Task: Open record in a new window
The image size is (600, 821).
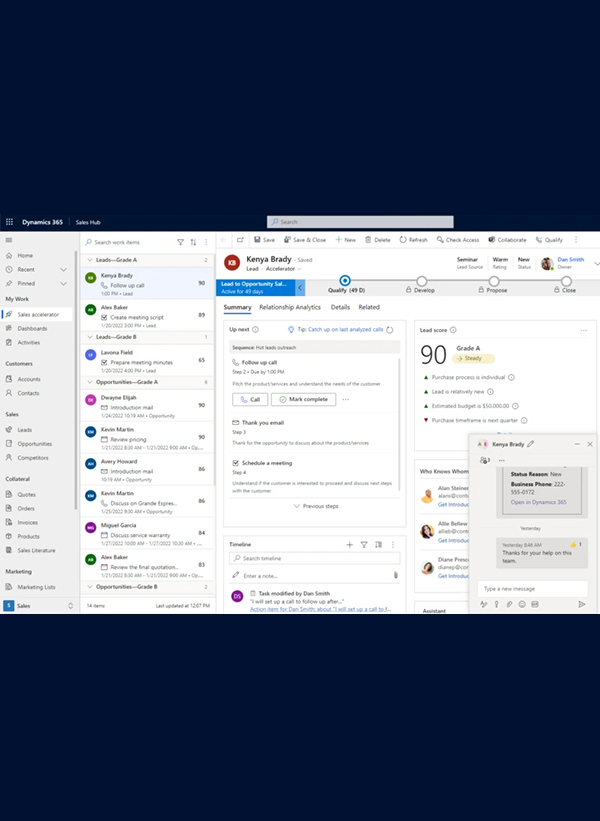Action: [x=240, y=240]
